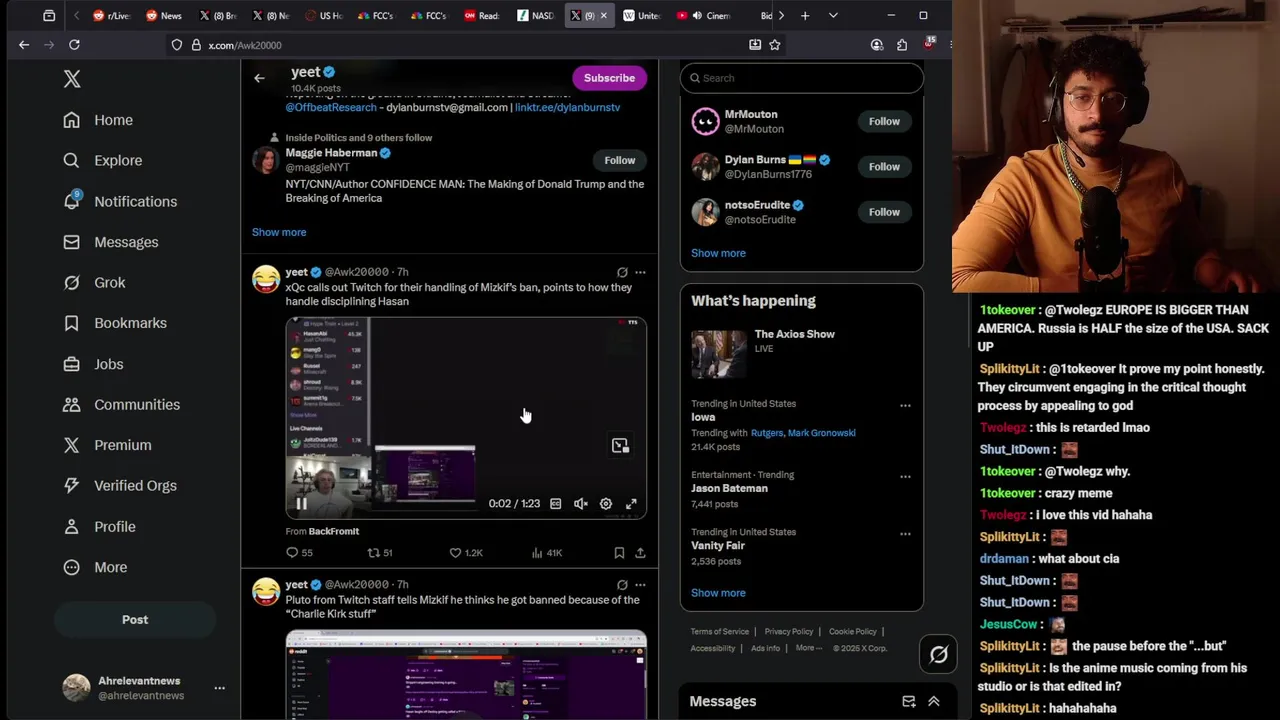Open Bookmarks in the sidebar
This screenshot has width=1280, height=720.
tap(114, 323)
